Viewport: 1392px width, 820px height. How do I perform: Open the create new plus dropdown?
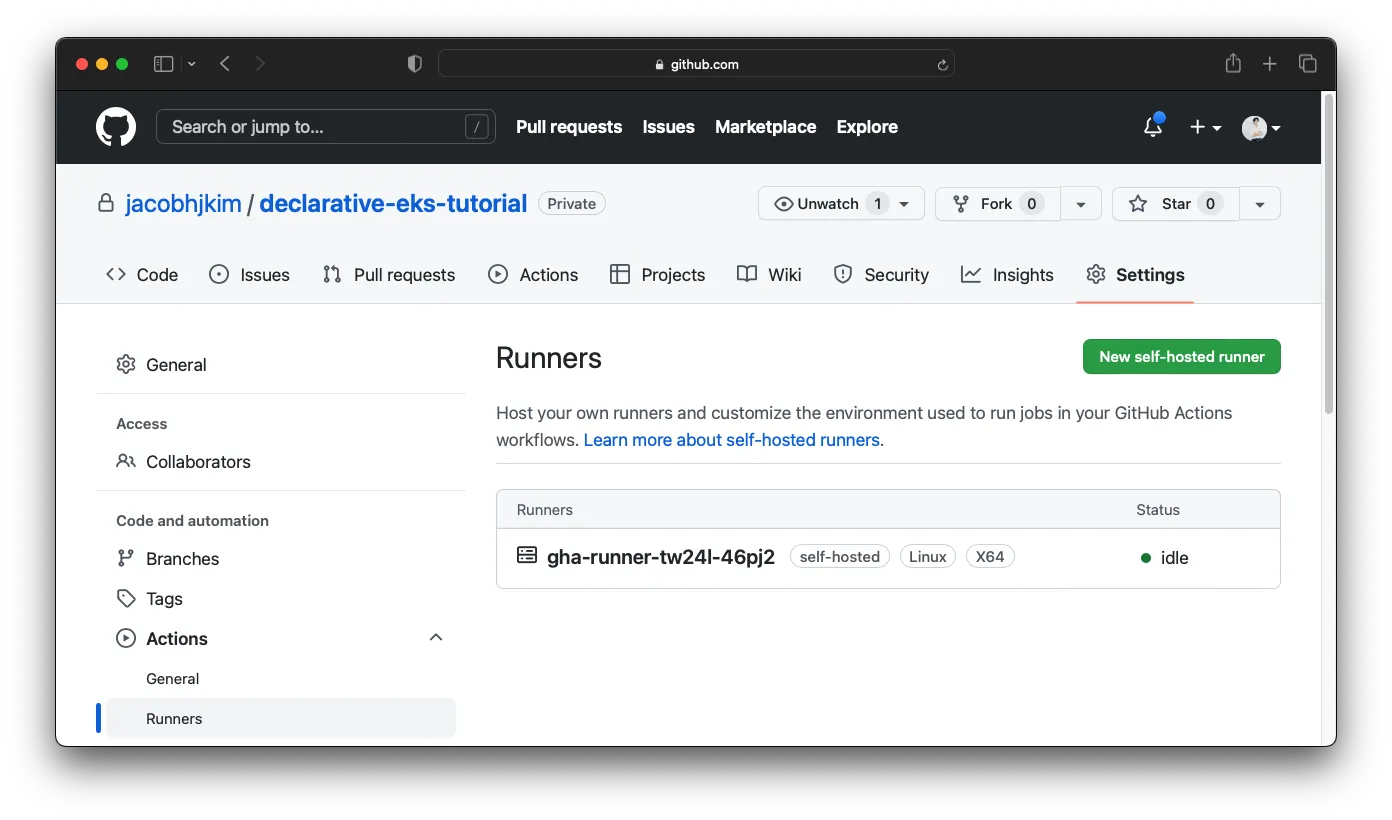(x=1205, y=127)
